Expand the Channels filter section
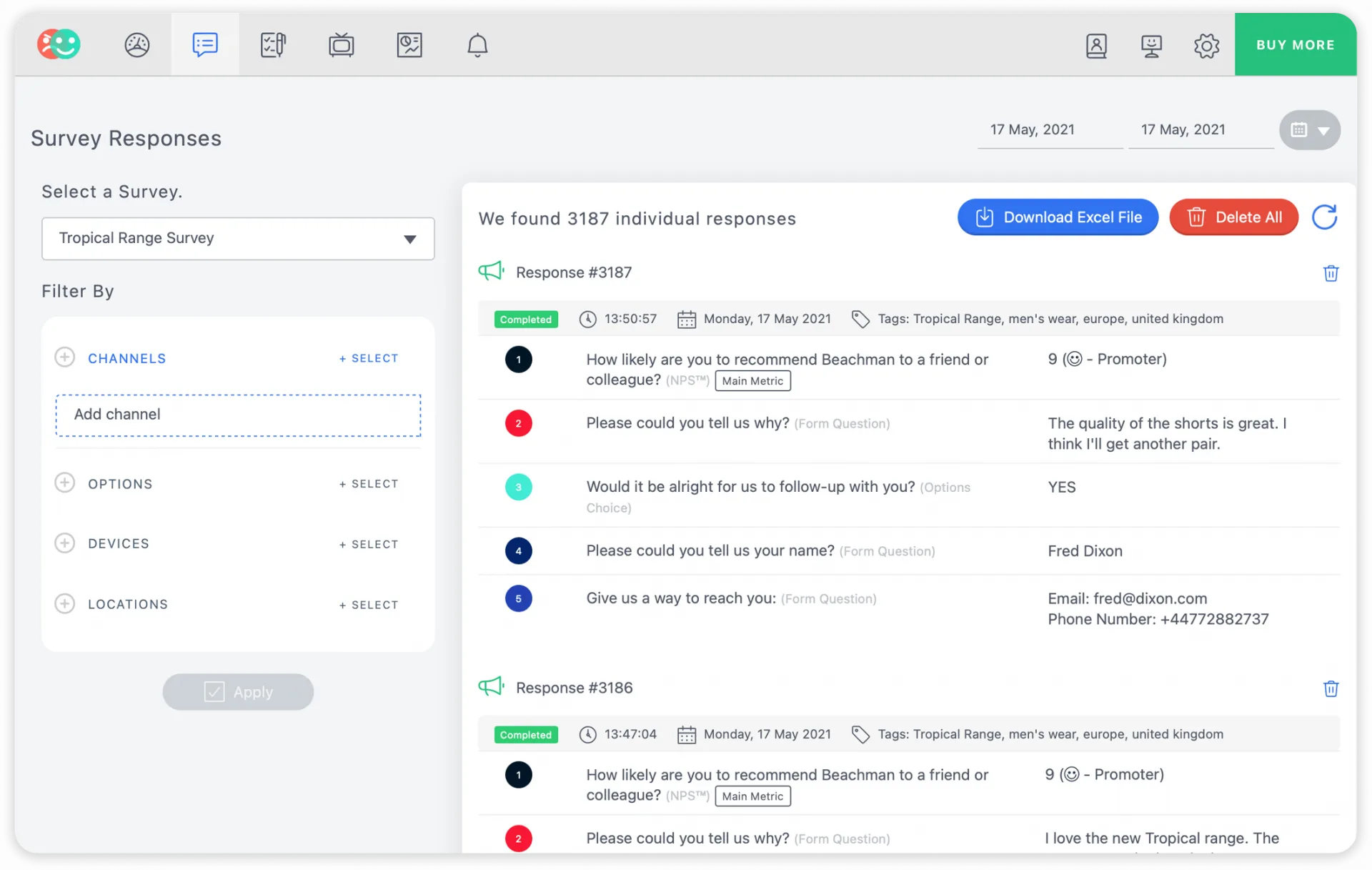1372x870 pixels. tap(65, 357)
